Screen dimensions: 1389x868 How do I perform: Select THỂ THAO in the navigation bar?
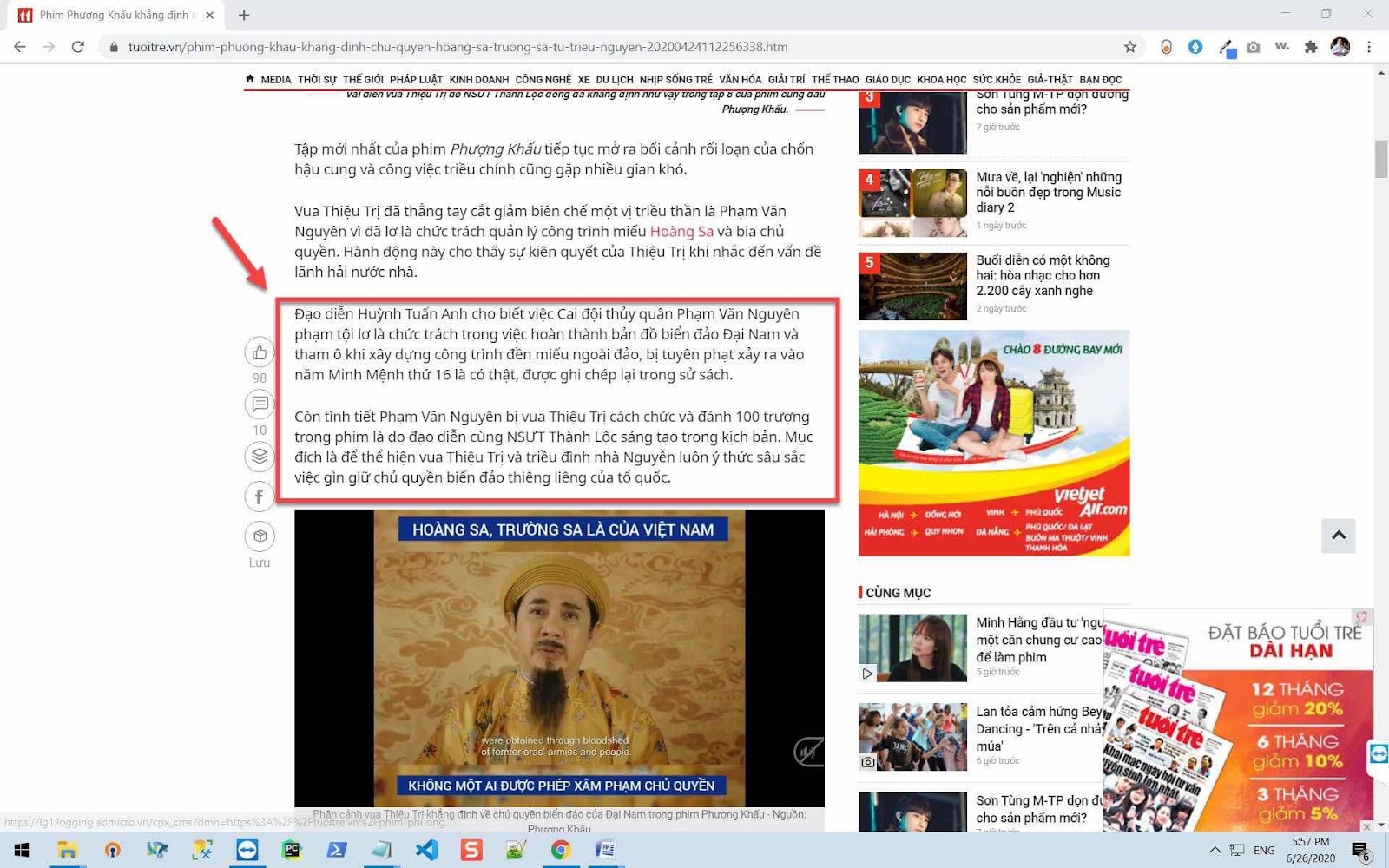click(835, 80)
